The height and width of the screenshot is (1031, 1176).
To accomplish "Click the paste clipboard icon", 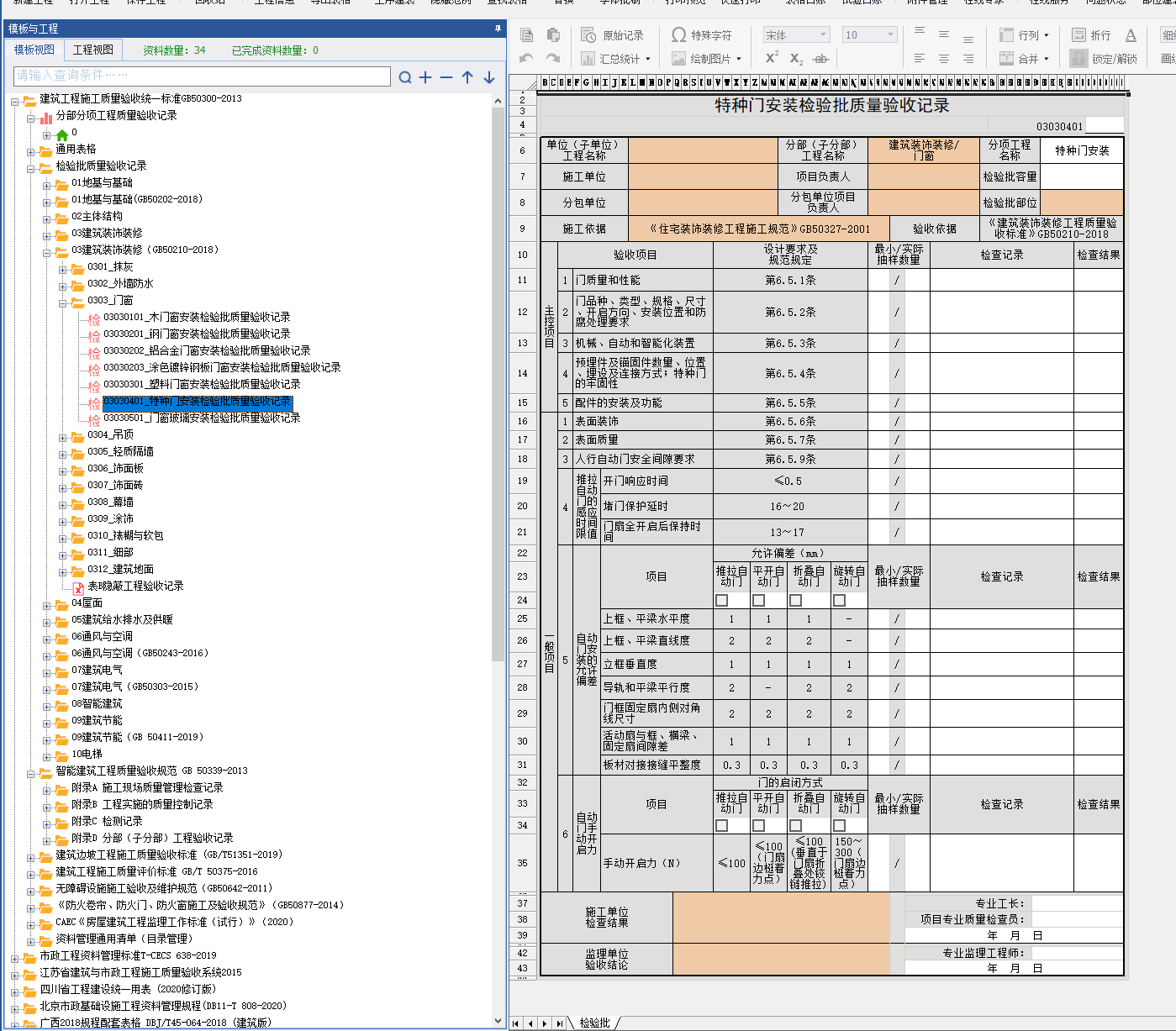I will 553,35.
